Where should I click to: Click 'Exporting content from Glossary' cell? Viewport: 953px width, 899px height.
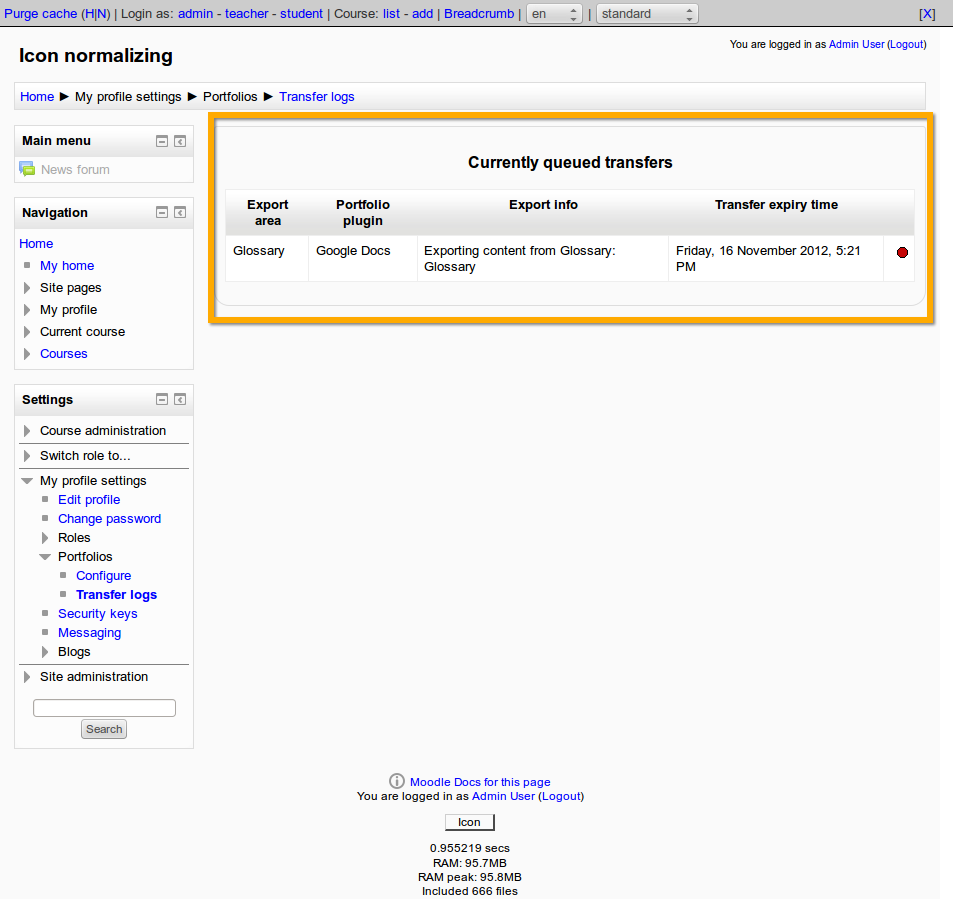pos(543,258)
